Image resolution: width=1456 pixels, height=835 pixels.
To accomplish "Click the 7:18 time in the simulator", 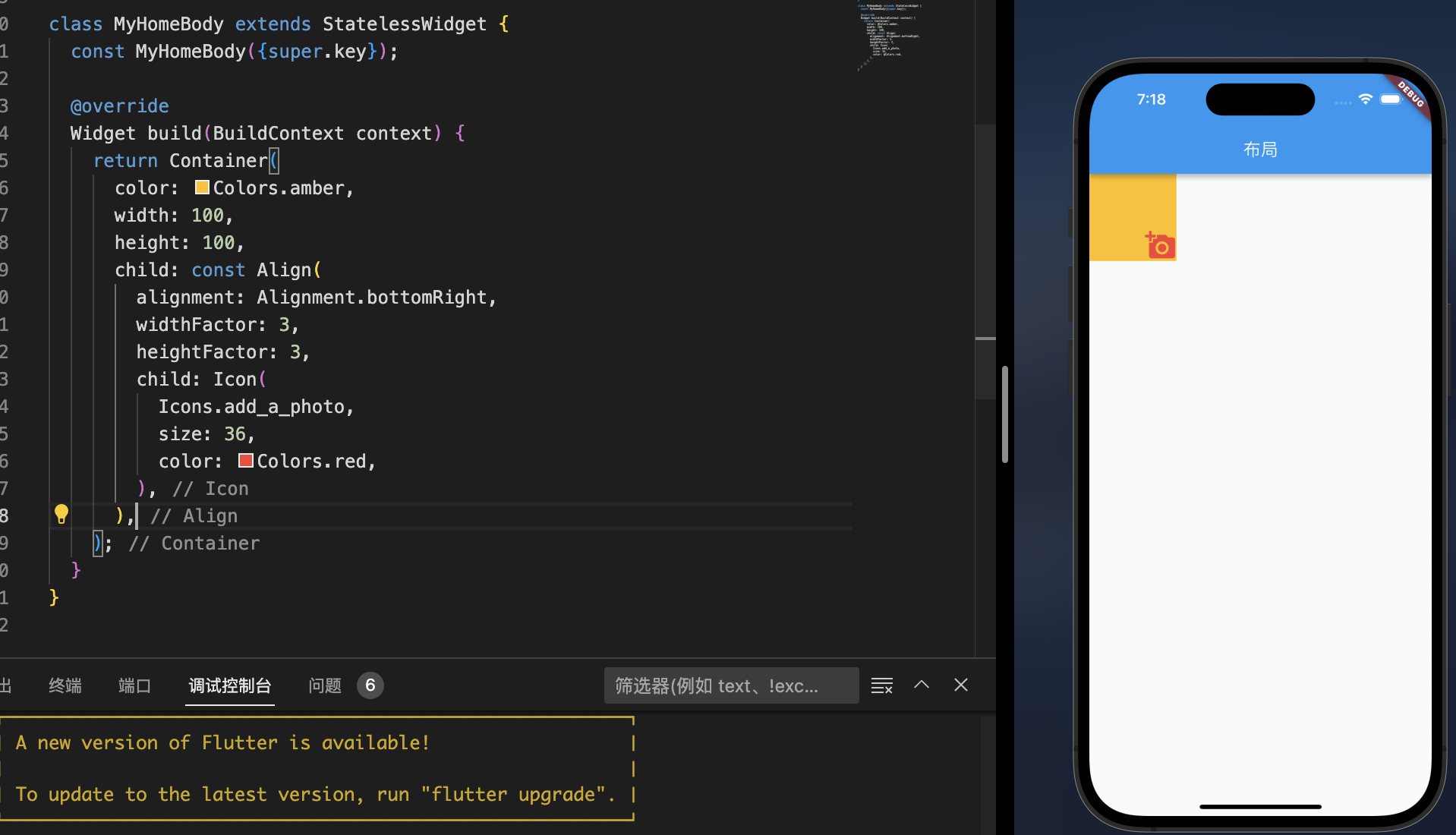I will [1151, 99].
